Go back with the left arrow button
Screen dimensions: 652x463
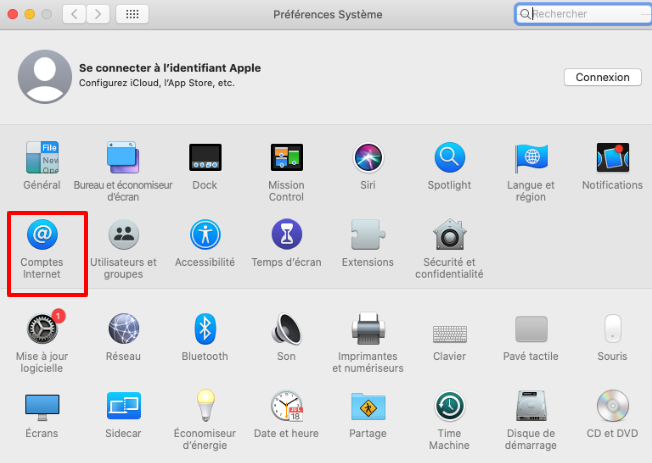74,14
